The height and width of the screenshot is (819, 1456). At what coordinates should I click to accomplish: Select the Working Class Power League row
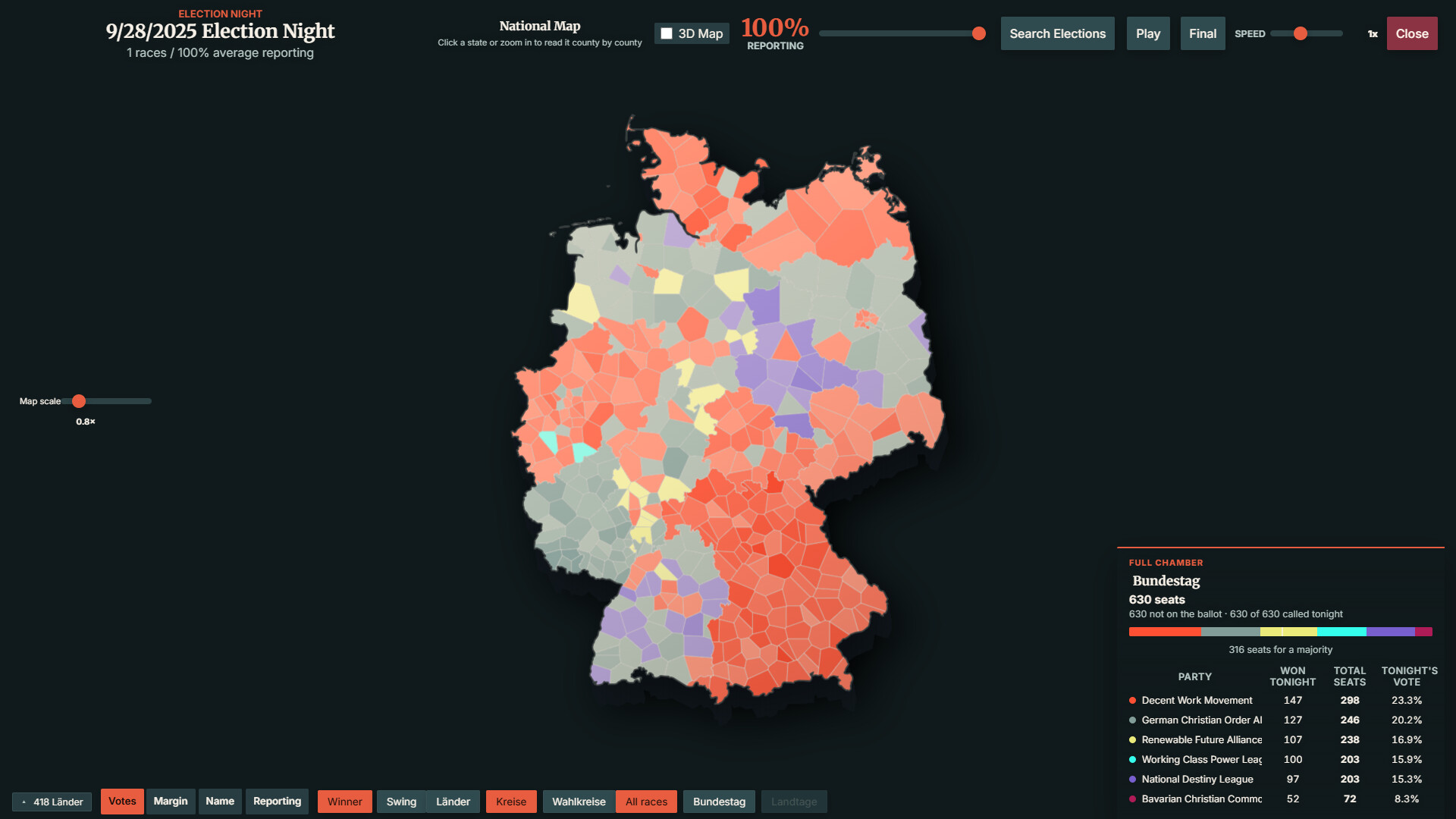pyautogui.click(x=1280, y=760)
